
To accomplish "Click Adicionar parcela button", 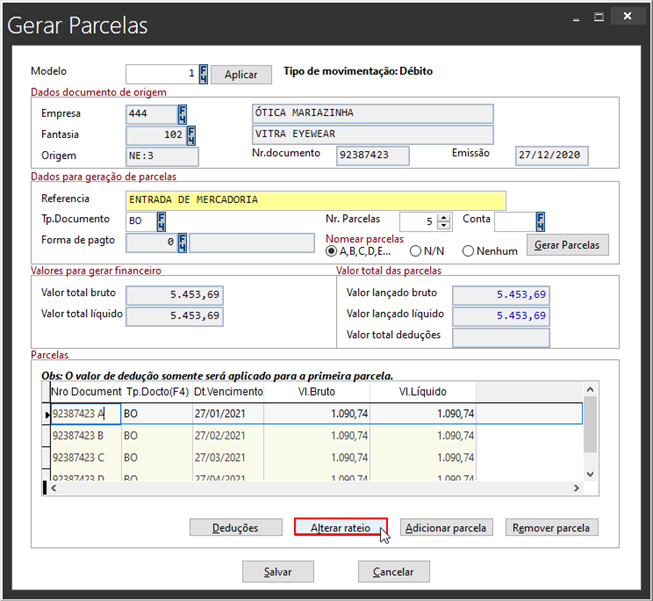I will tap(446, 527).
